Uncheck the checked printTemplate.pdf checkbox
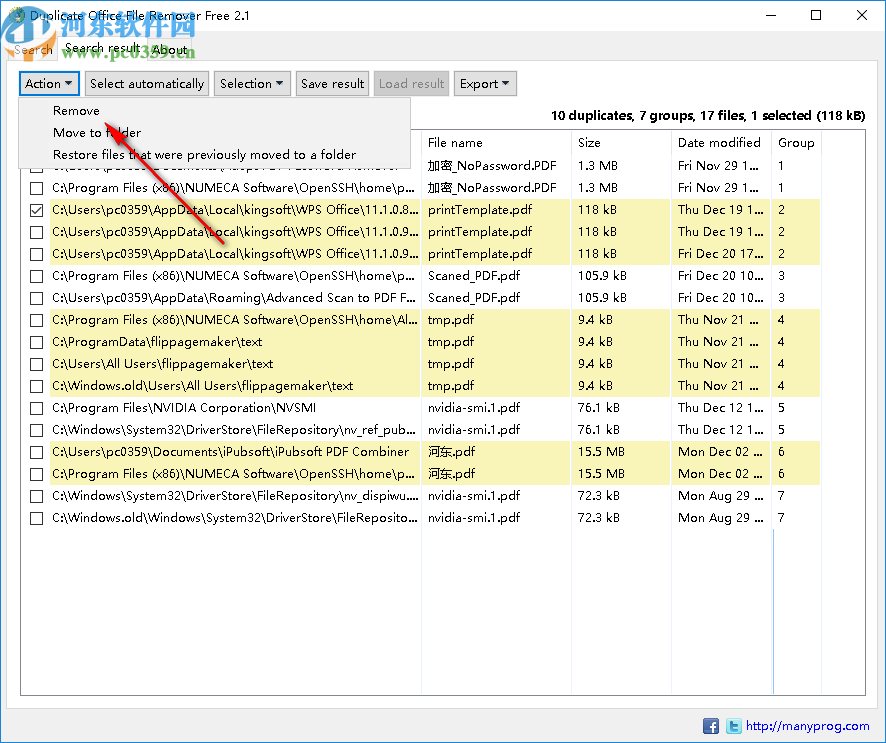Screen dimensions: 886x743 click(x=36, y=210)
